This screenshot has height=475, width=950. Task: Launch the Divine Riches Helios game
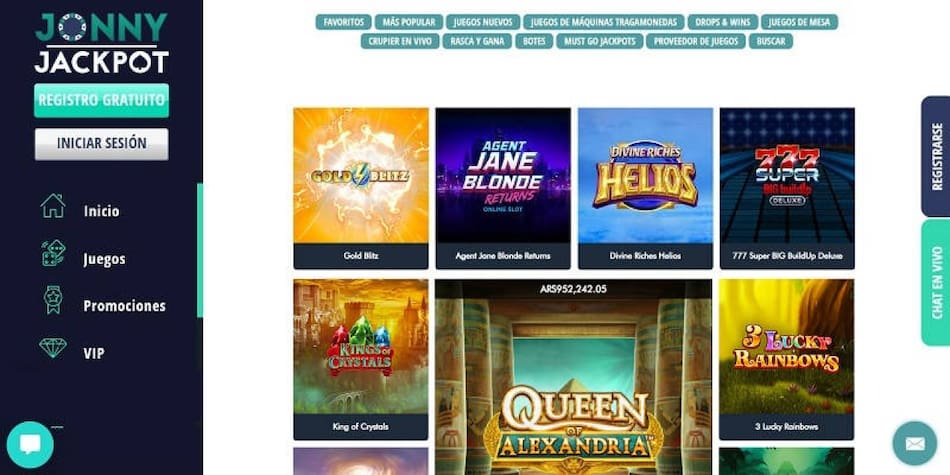coord(645,188)
